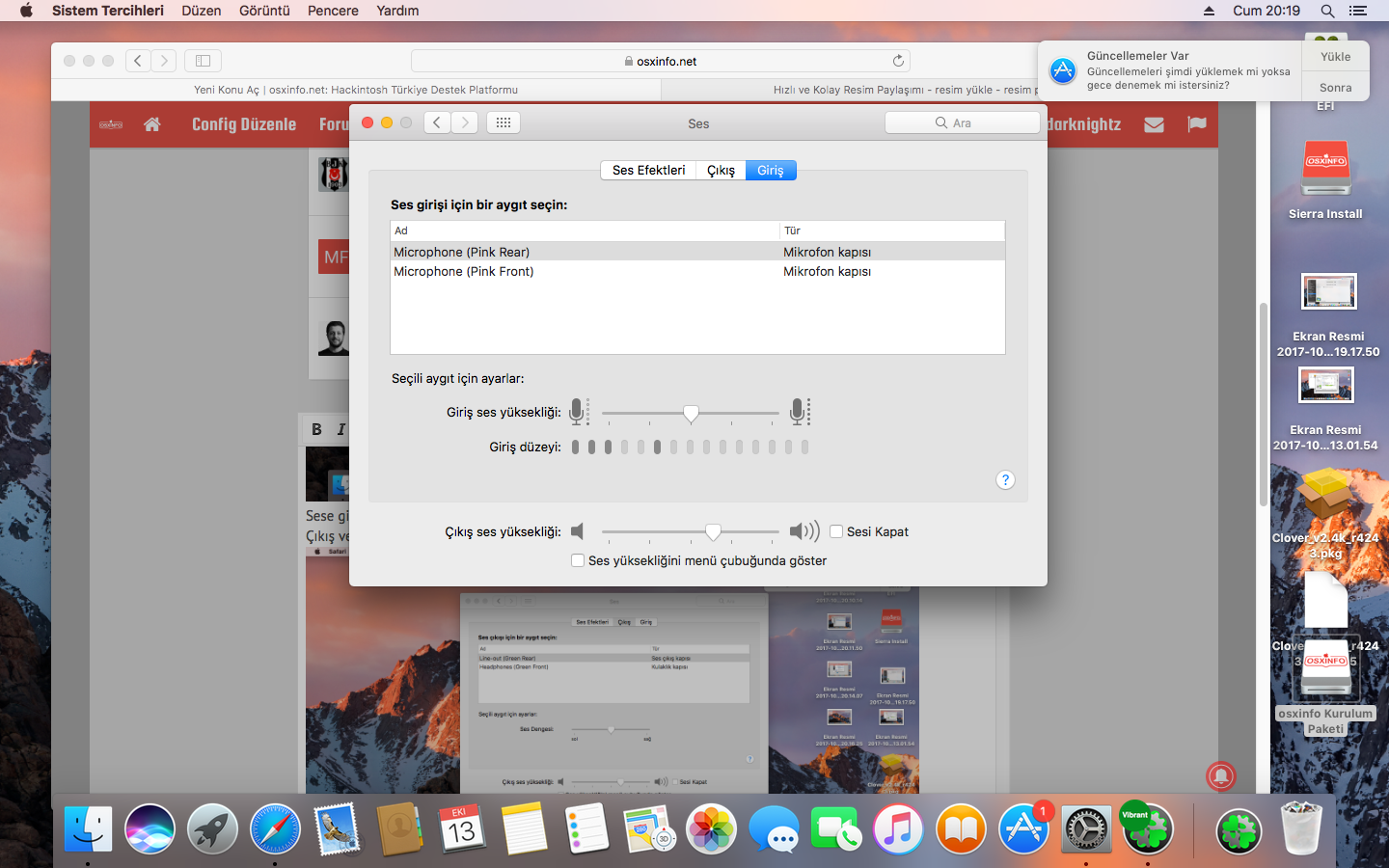Open the forum messages envelope icon
This screenshot has height=868, width=1389.
[1154, 124]
